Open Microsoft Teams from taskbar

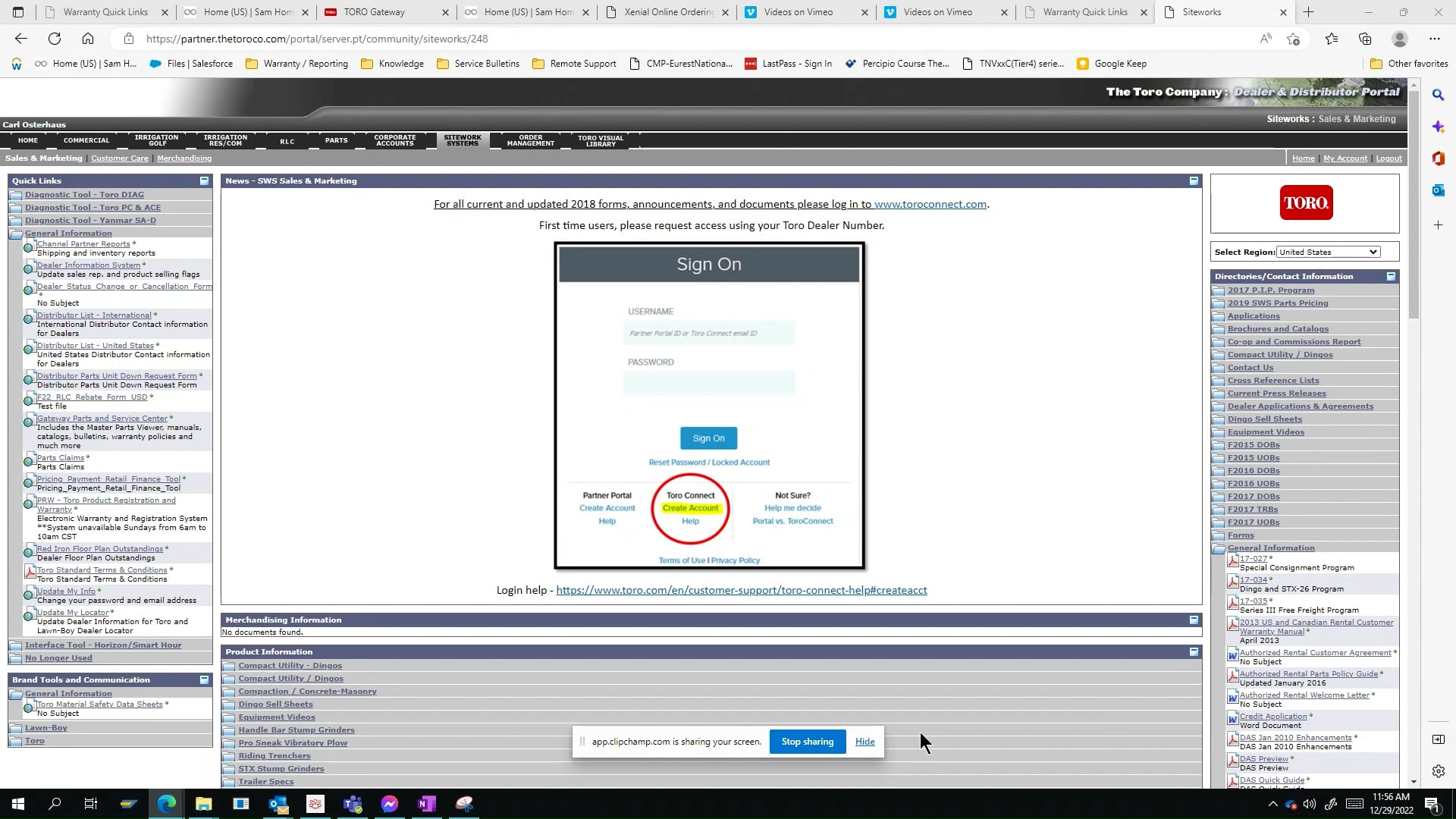[353, 804]
